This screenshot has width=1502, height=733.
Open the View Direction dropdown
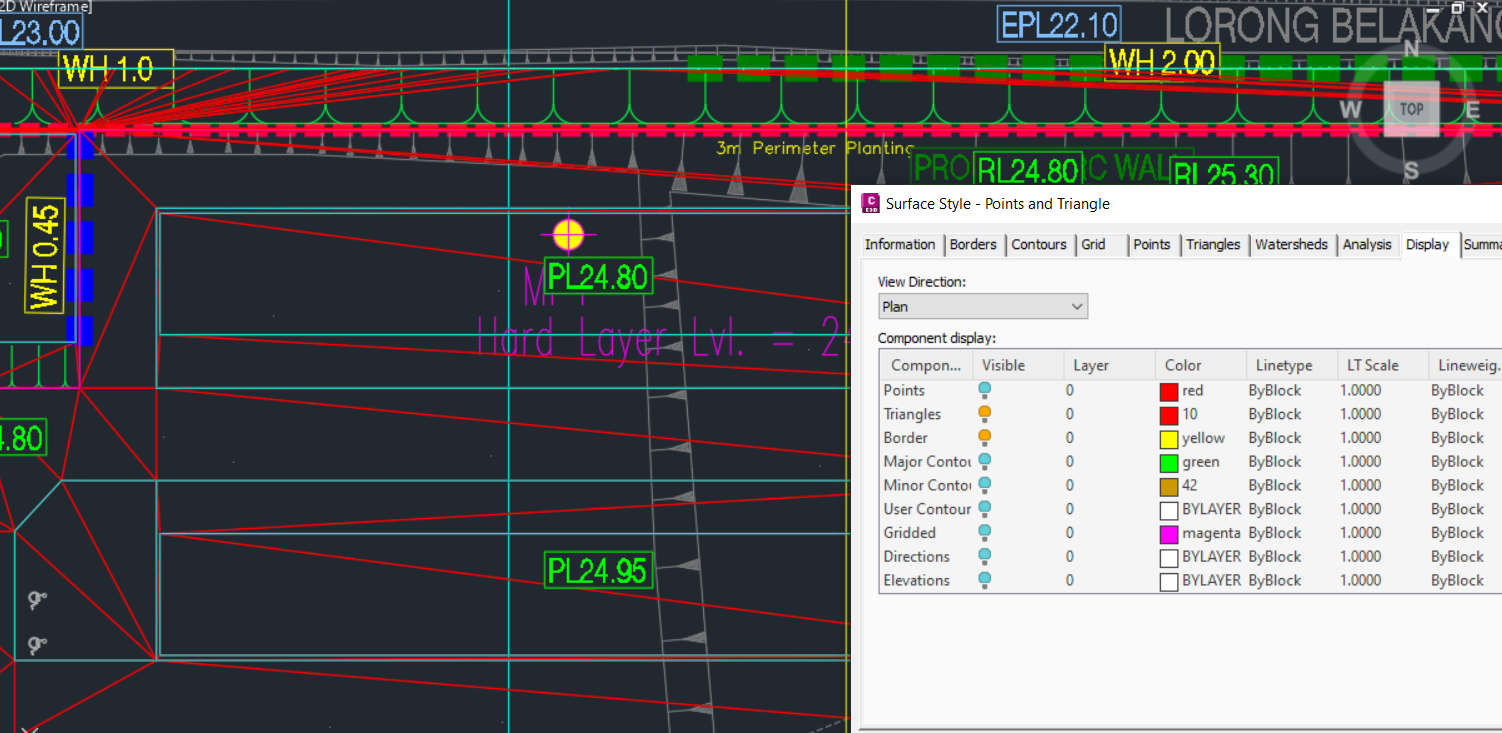coord(982,307)
